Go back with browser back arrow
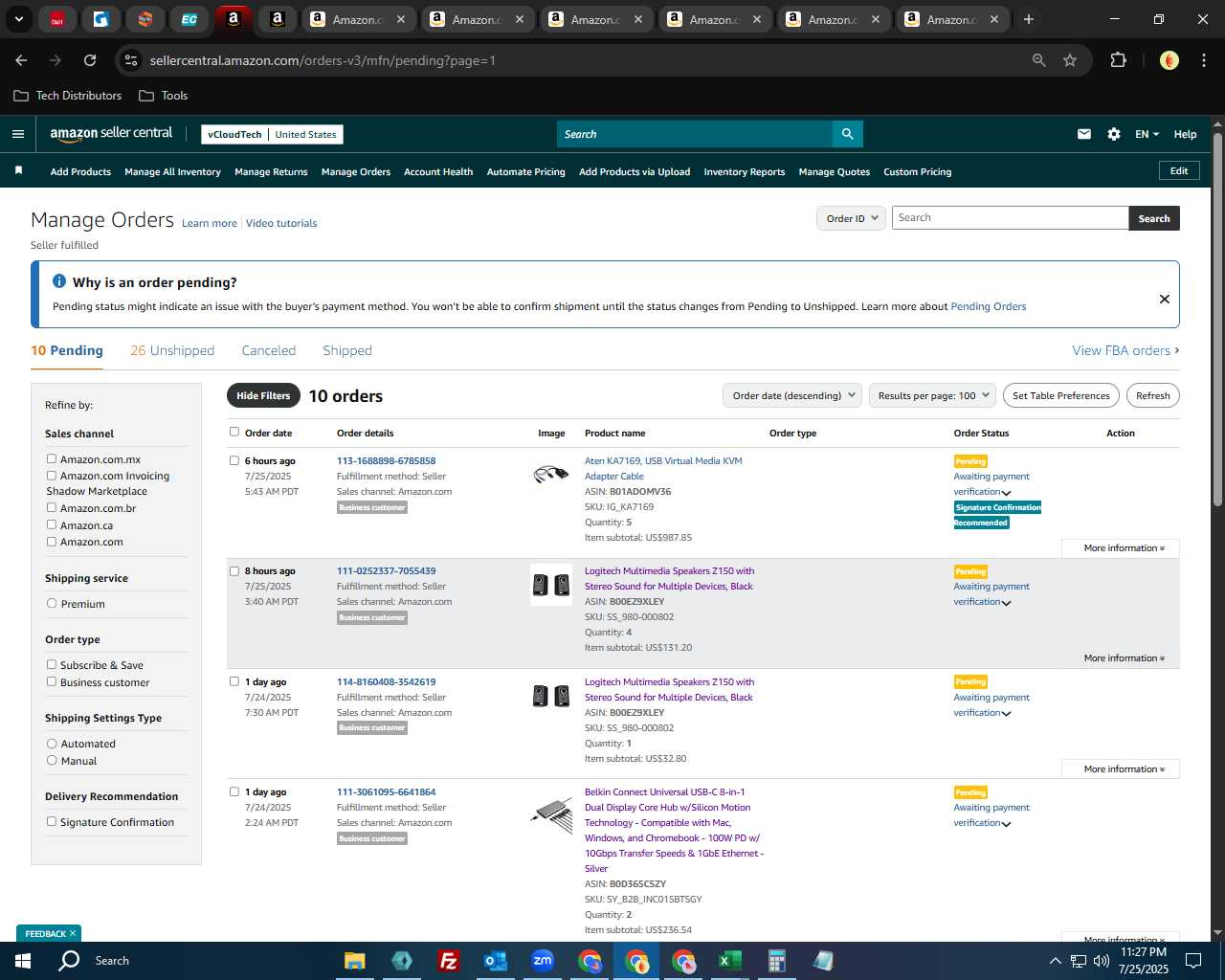The width and height of the screenshot is (1225, 980). [21, 60]
